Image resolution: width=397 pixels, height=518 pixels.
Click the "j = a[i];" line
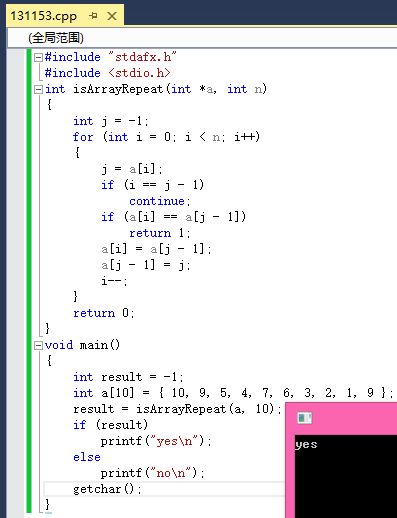point(132,169)
